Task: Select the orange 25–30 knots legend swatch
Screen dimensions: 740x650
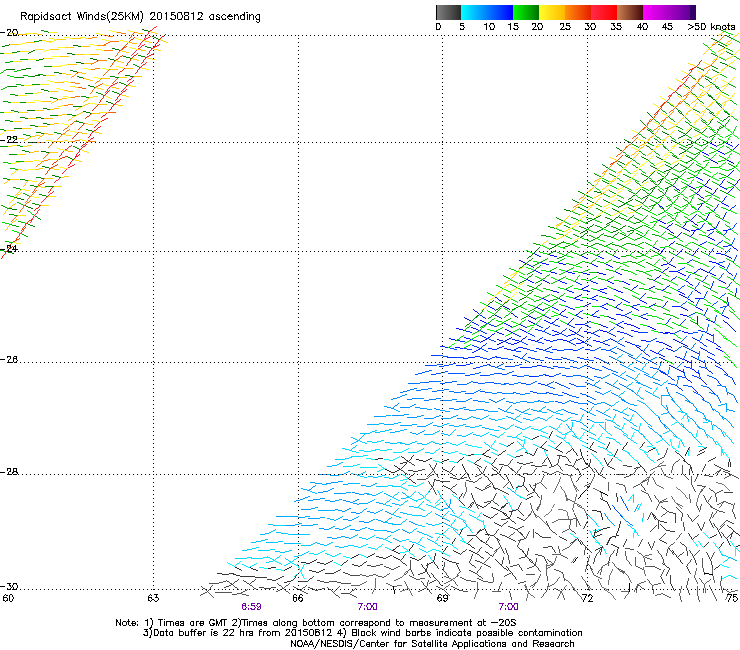Action: [x=578, y=12]
